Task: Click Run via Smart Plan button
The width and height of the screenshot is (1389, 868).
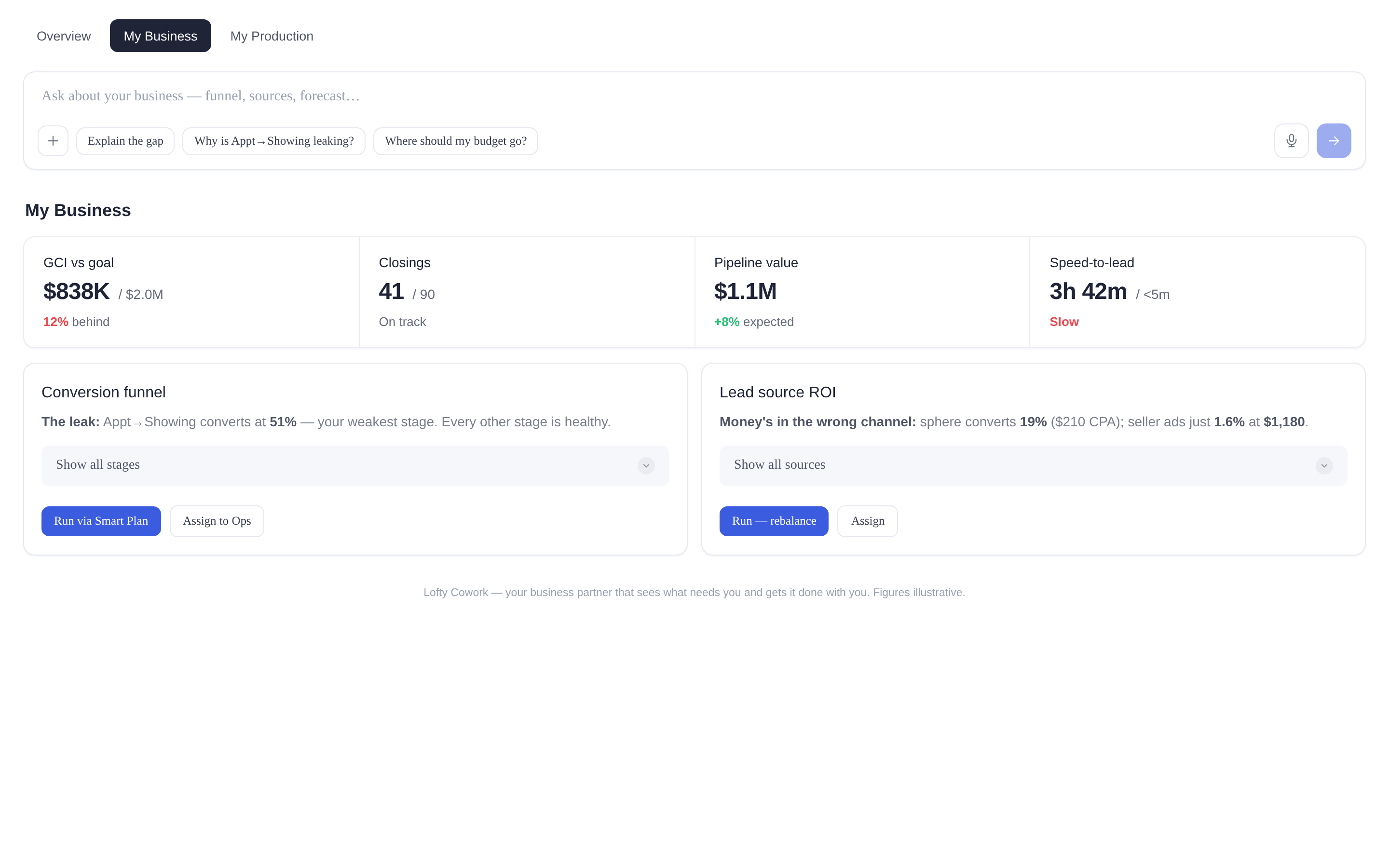Action: coord(101,521)
